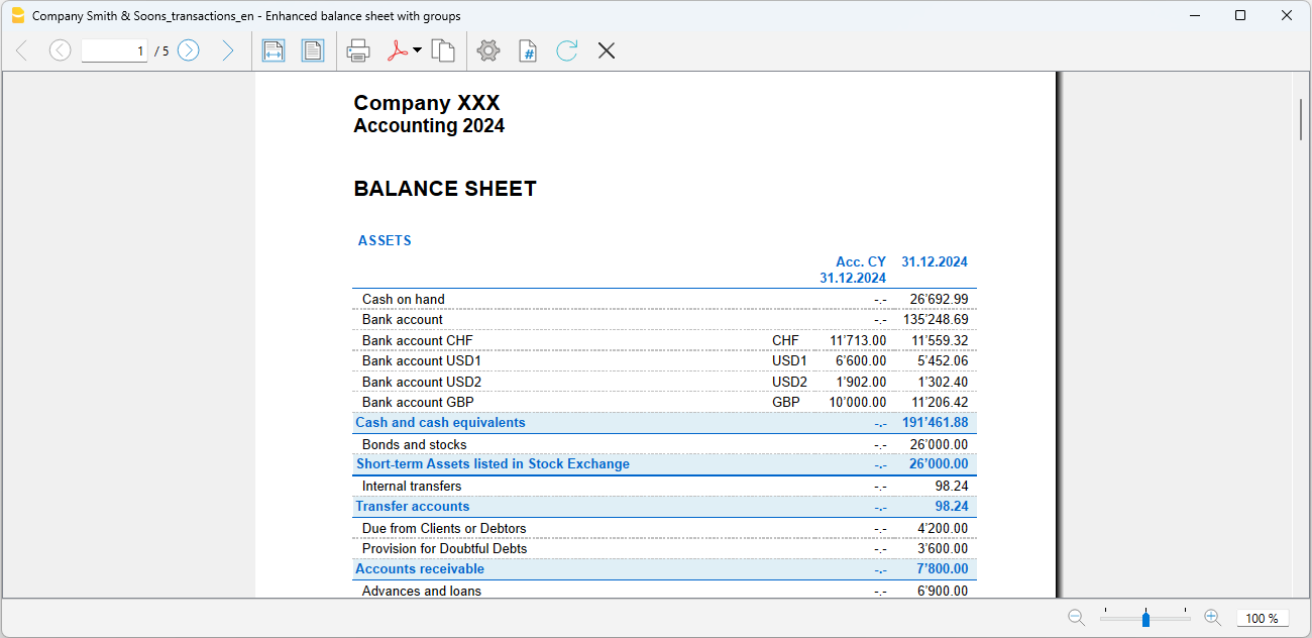Select Accounts receivable group heading

coord(420,569)
